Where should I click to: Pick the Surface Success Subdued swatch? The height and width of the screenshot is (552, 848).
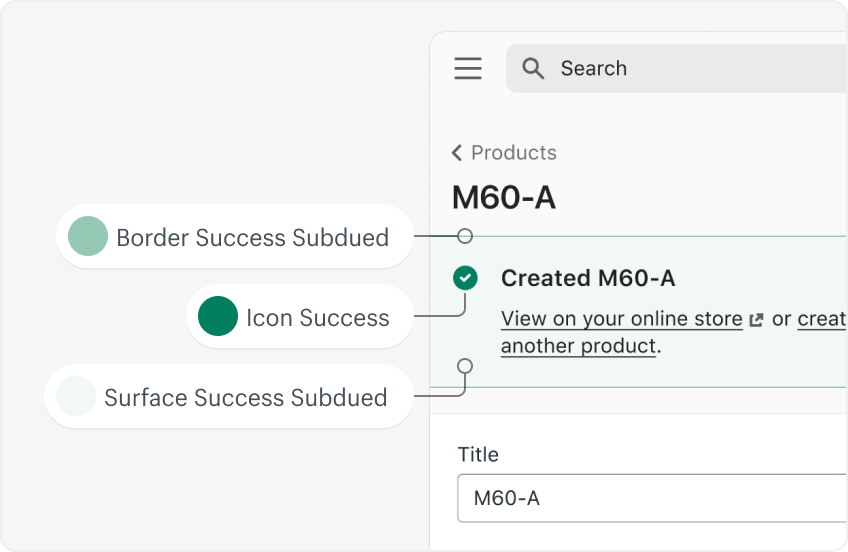point(76,397)
